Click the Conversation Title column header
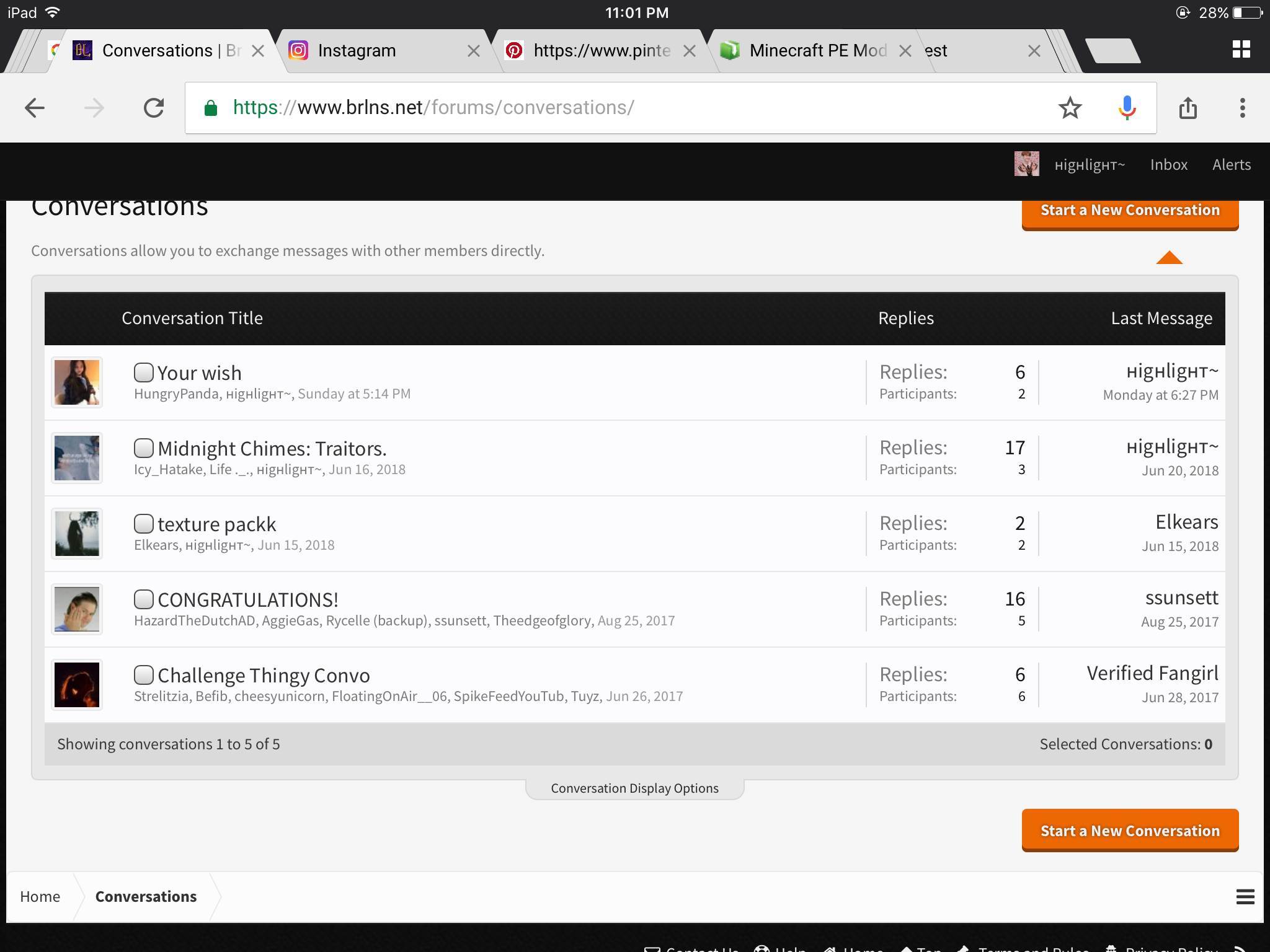1270x952 pixels. [x=192, y=318]
